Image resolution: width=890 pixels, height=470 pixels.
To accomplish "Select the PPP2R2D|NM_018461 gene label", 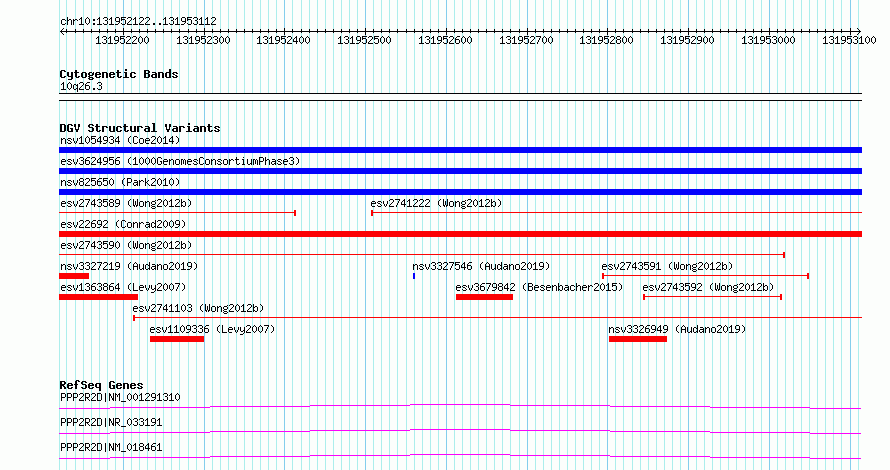I will (111, 447).
